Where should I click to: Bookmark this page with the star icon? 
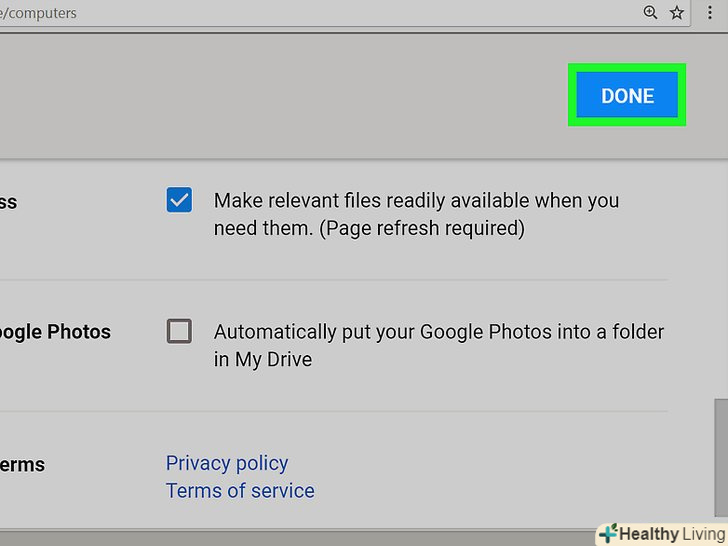677,13
